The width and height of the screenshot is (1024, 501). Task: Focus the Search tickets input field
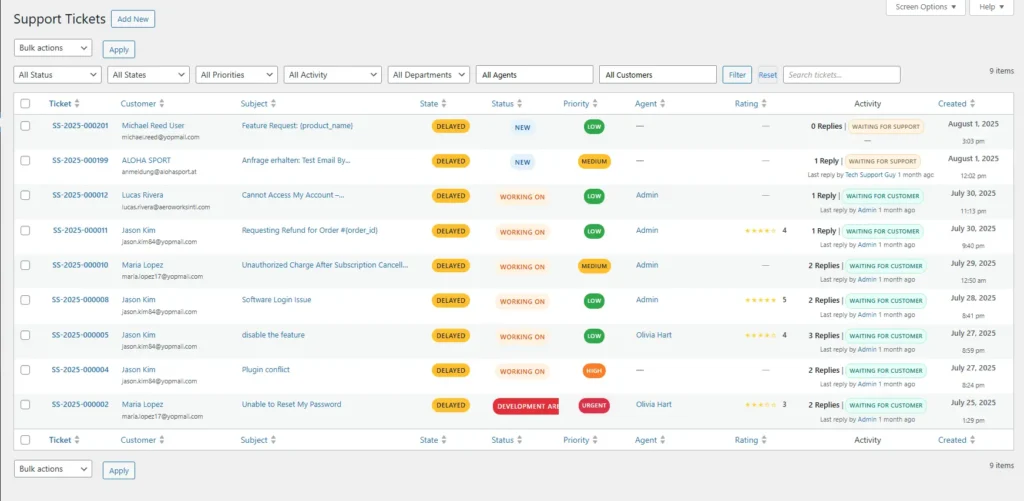click(x=842, y=74)
